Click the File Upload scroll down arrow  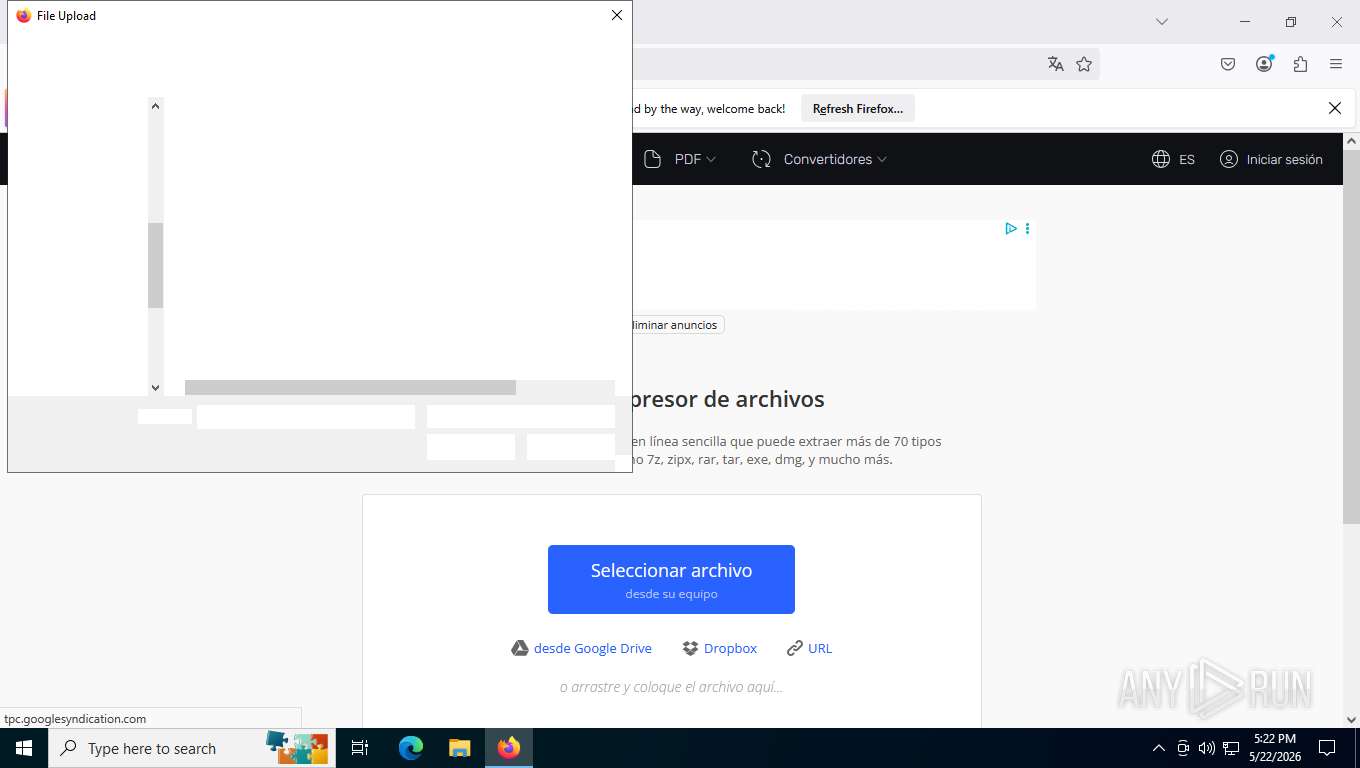(x=155, y=388)
